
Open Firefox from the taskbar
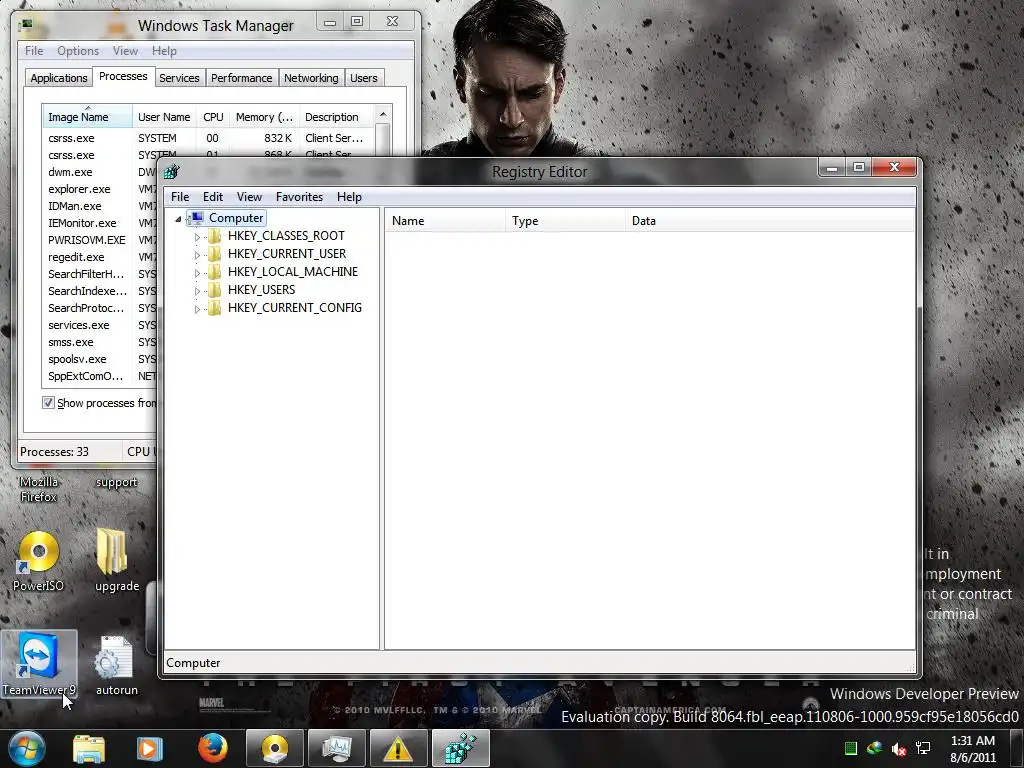pos(212,748)
